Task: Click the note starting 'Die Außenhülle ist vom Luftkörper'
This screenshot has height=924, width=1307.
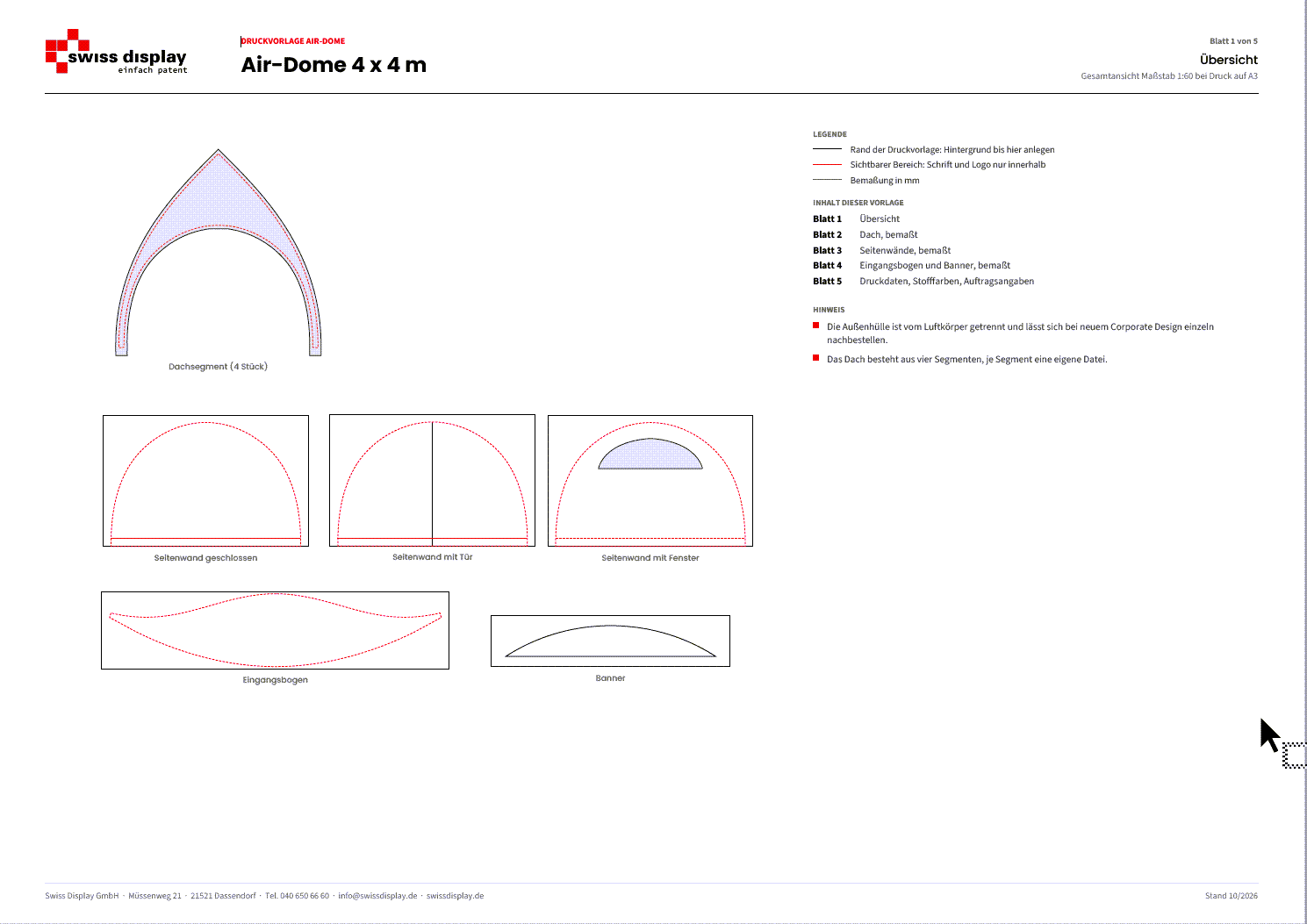Action: click(1020, 333)
